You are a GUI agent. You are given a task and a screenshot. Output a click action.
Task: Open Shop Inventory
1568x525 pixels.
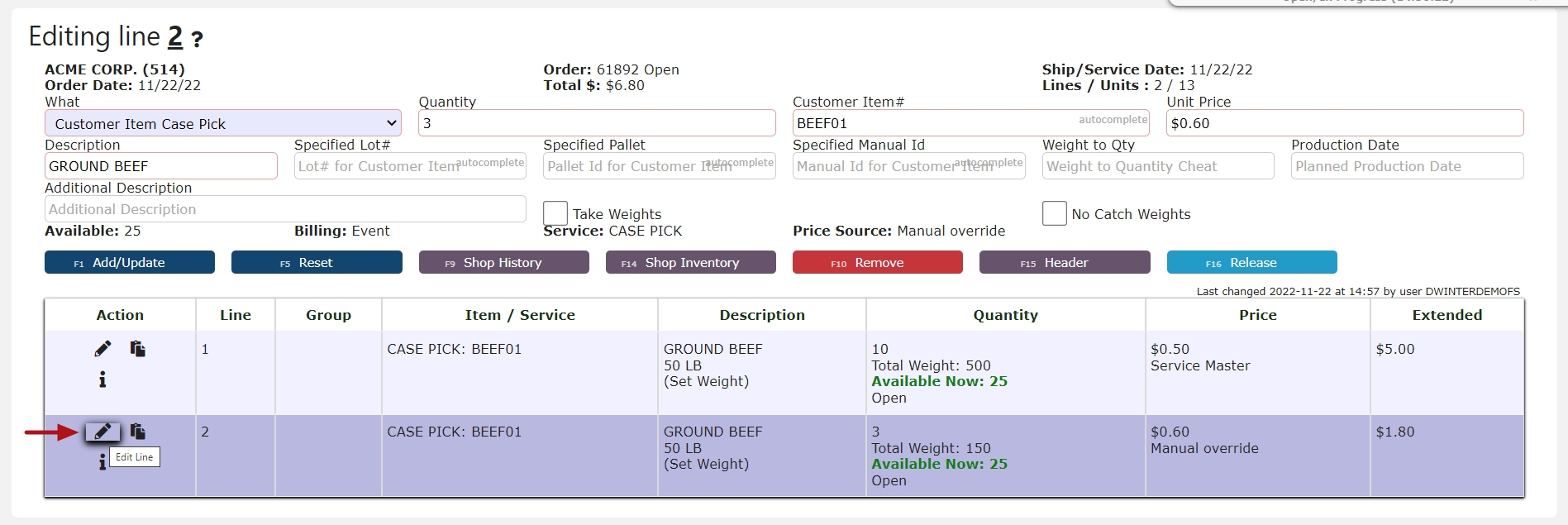click(690, 263)
